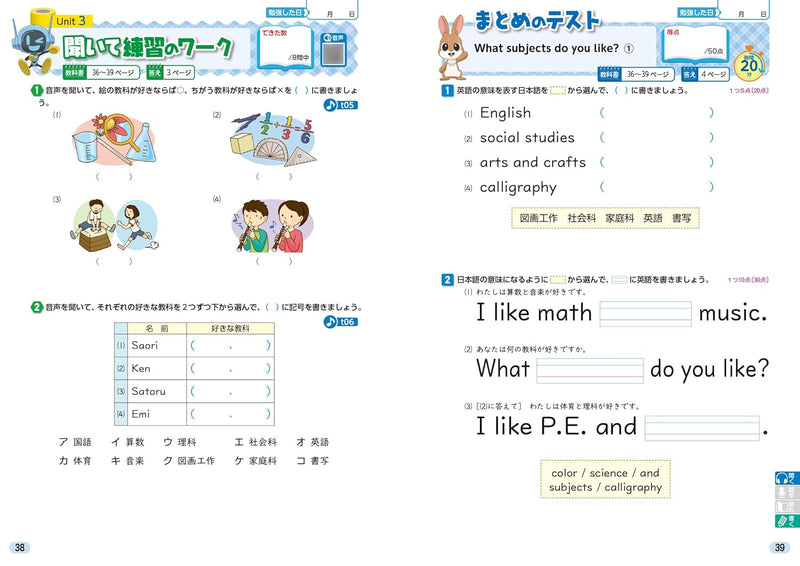Click the blue robot mascot with headphones

point(34,48)
